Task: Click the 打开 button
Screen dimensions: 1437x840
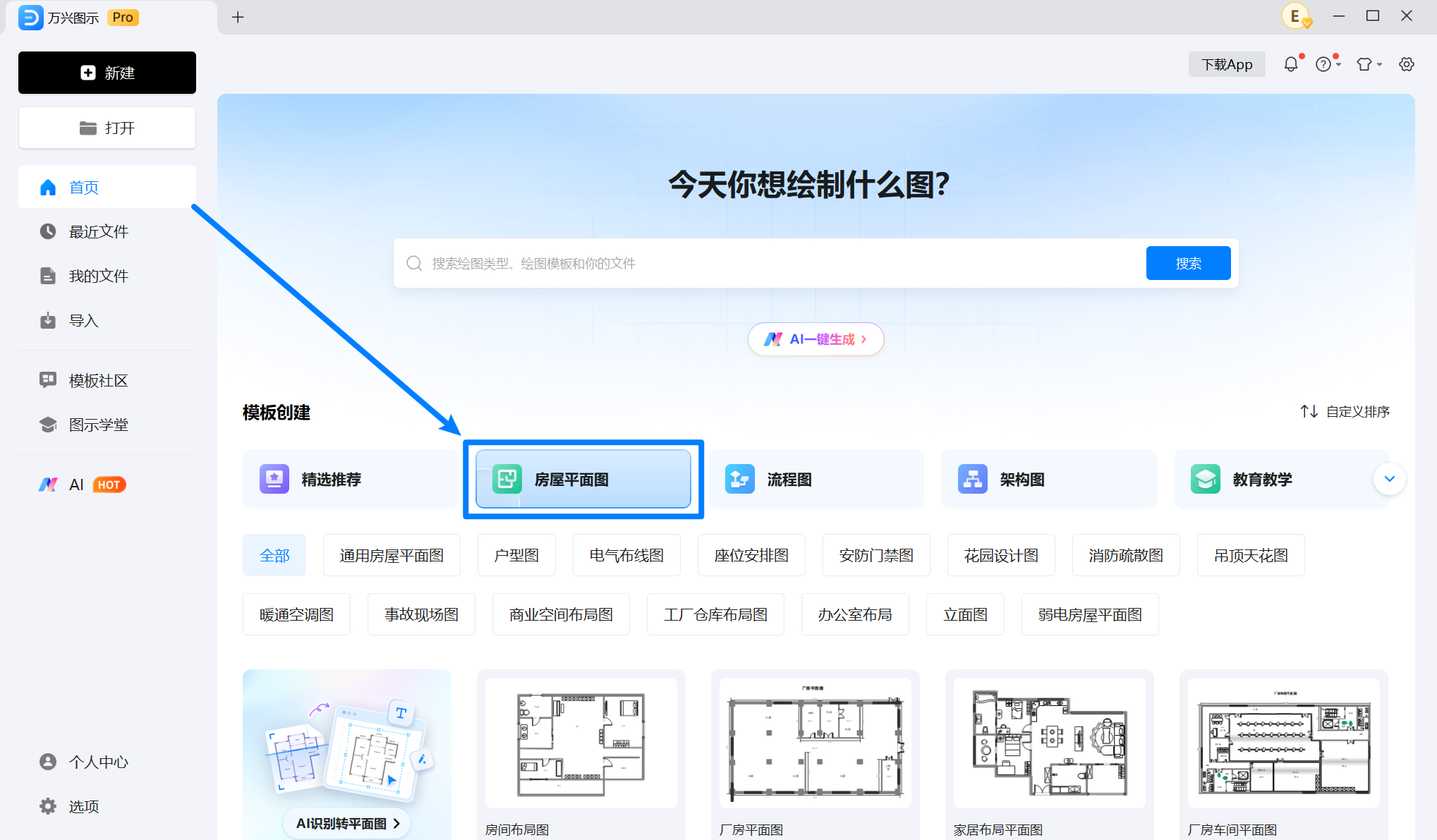Action: (x=107, y=128)
